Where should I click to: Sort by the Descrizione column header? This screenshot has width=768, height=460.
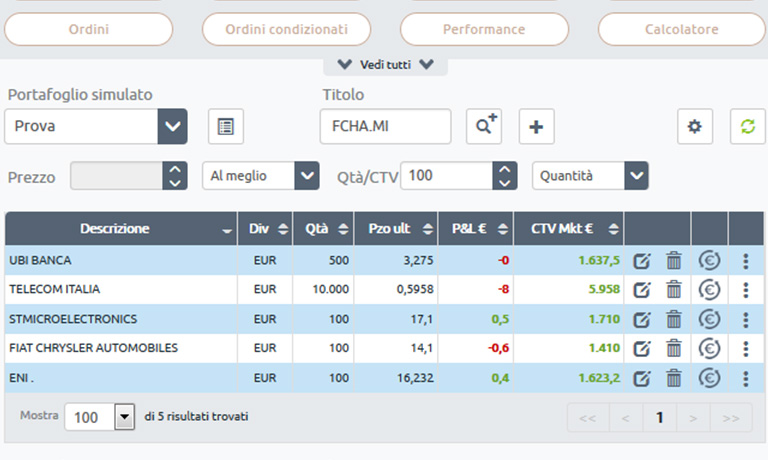tap(121, 229)
